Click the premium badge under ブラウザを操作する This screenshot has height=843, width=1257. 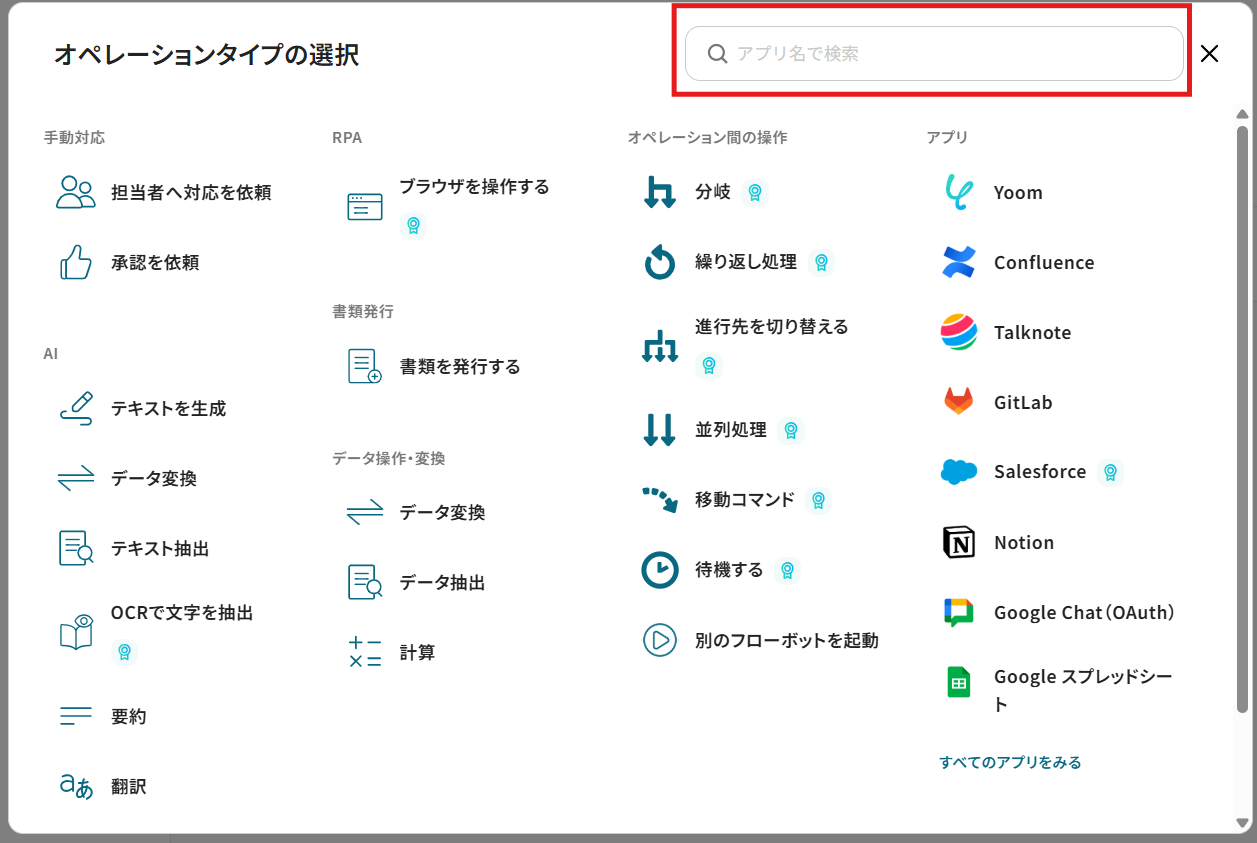point(413,226)
